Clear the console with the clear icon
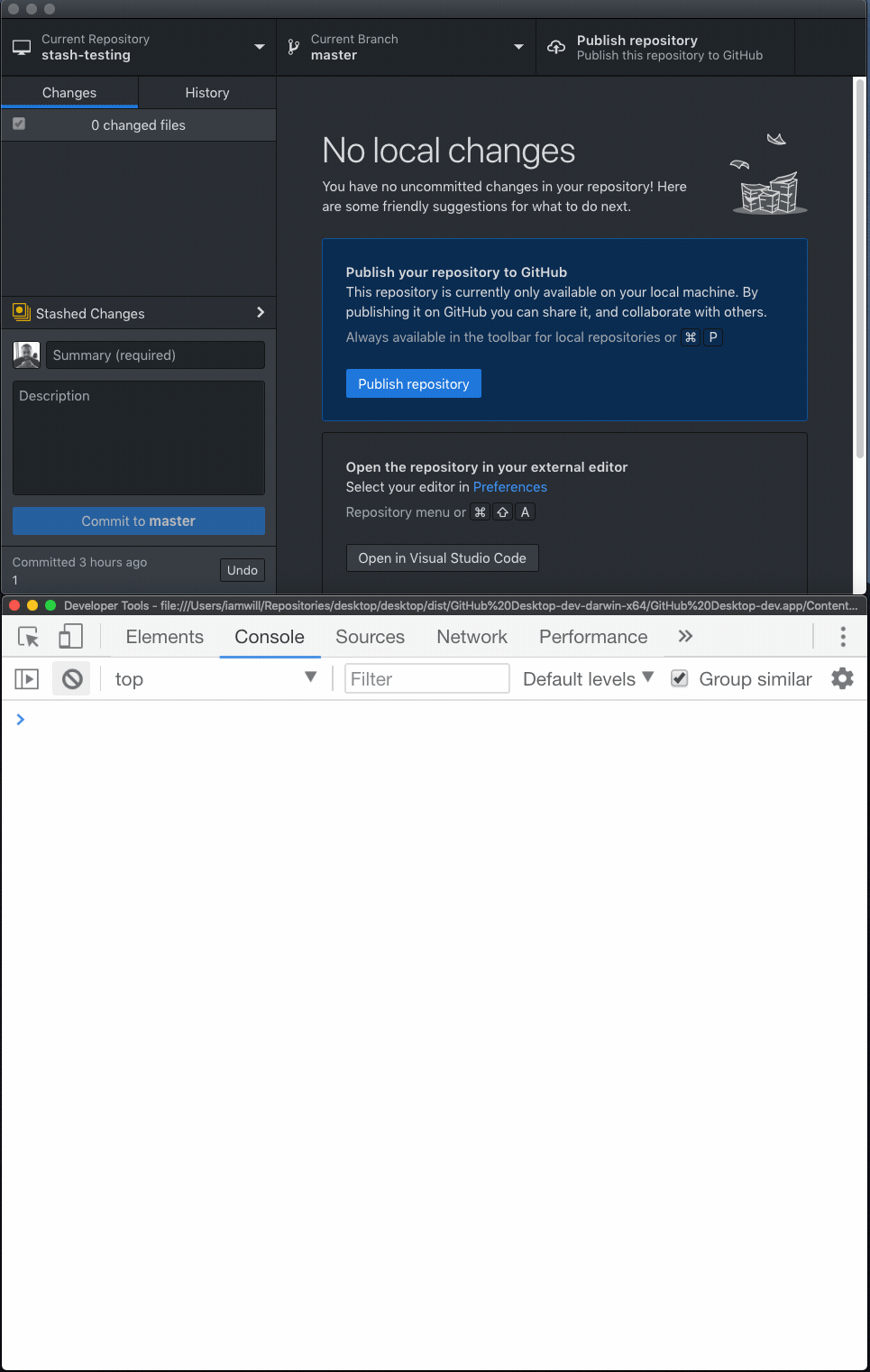This screenshot has height=1372, width=870. coord(71,678)
